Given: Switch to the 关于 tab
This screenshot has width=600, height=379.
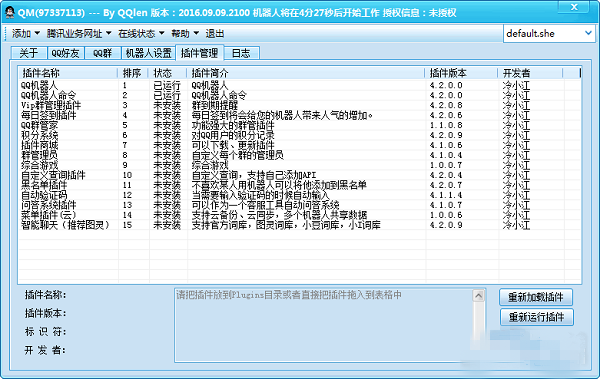Looking at the screenshot, I should point(29,53).
